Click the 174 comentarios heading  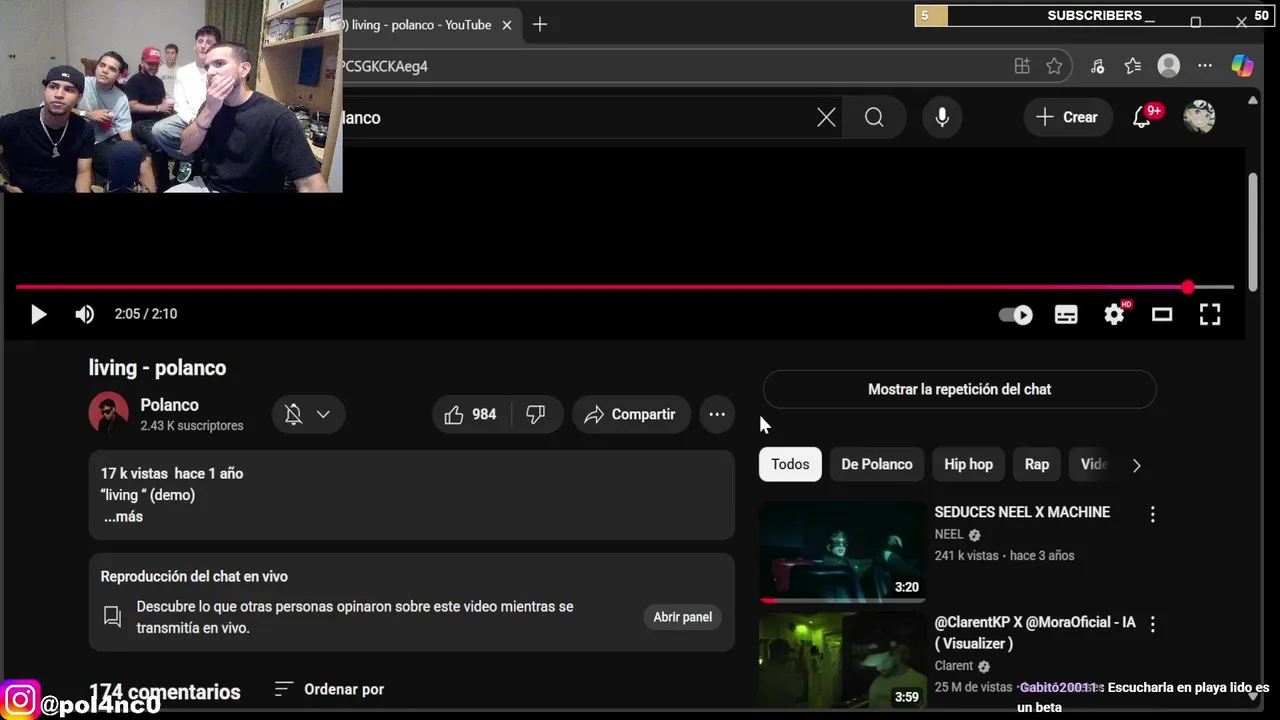click(x=165, y=691)
